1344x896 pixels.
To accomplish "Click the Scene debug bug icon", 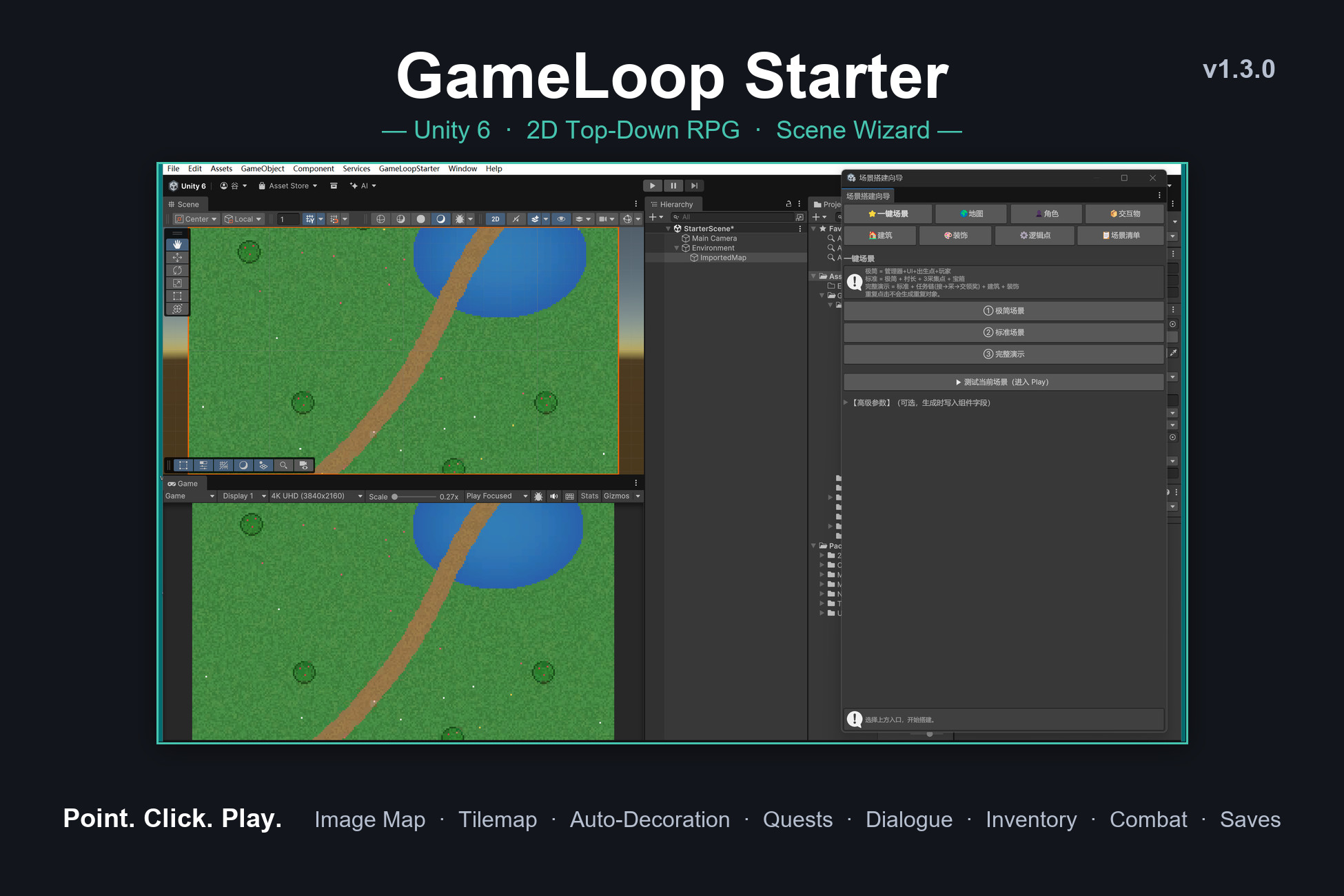I will coord(460,219).
